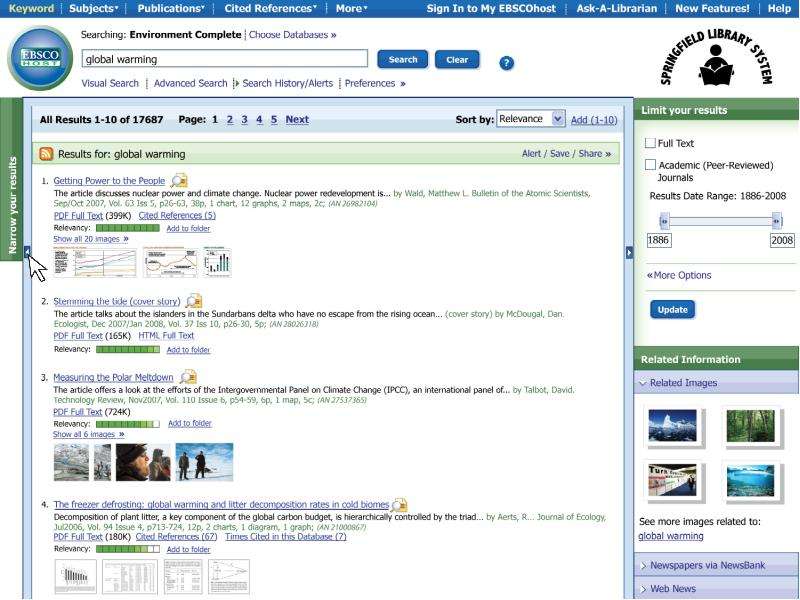Open the Sort by Relevance dropdown
This screenshot has width=800, height=600.
click(x=530, y=119)
